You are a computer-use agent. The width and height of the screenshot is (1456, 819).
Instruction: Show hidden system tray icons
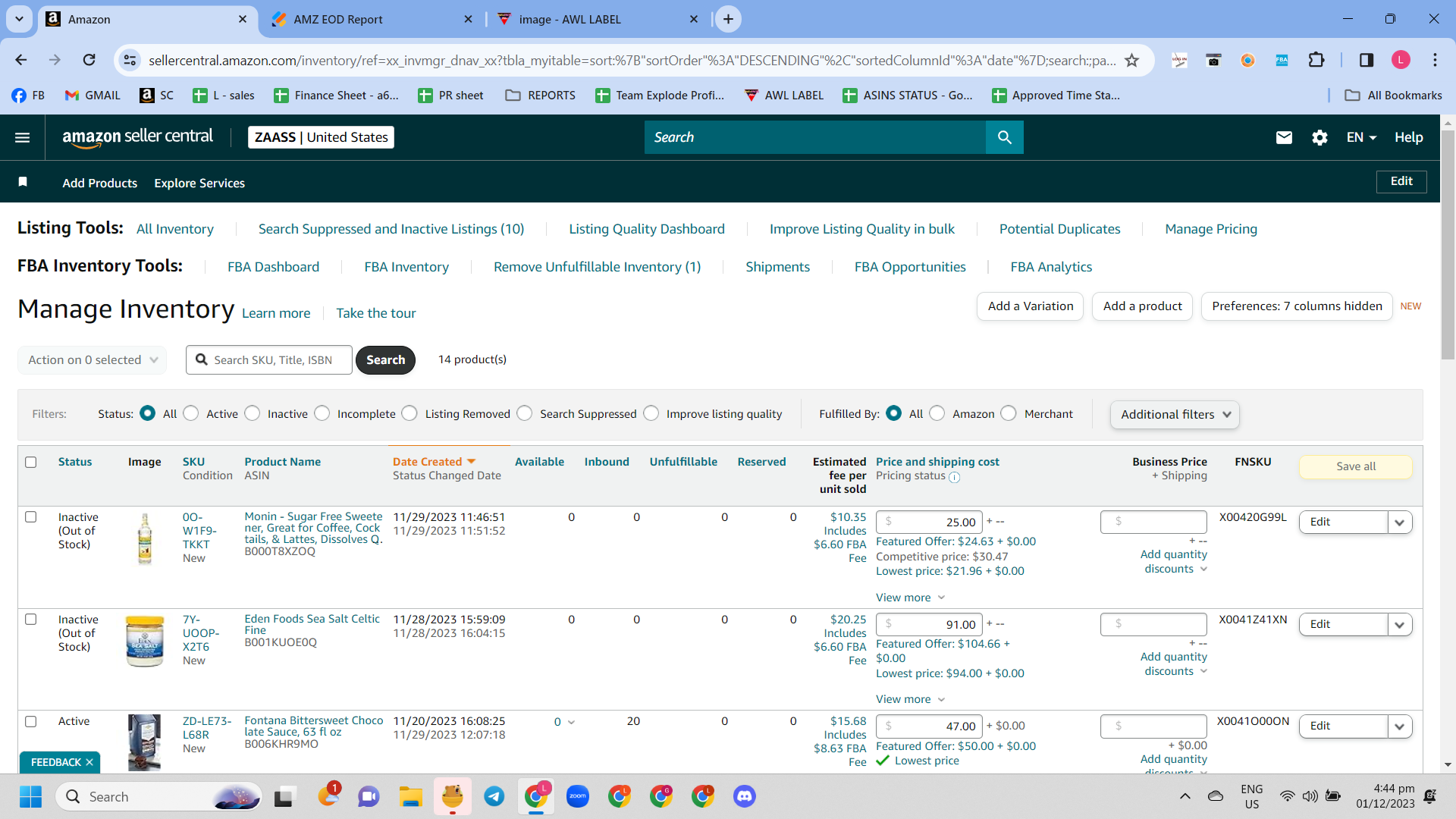point(1185,796)
